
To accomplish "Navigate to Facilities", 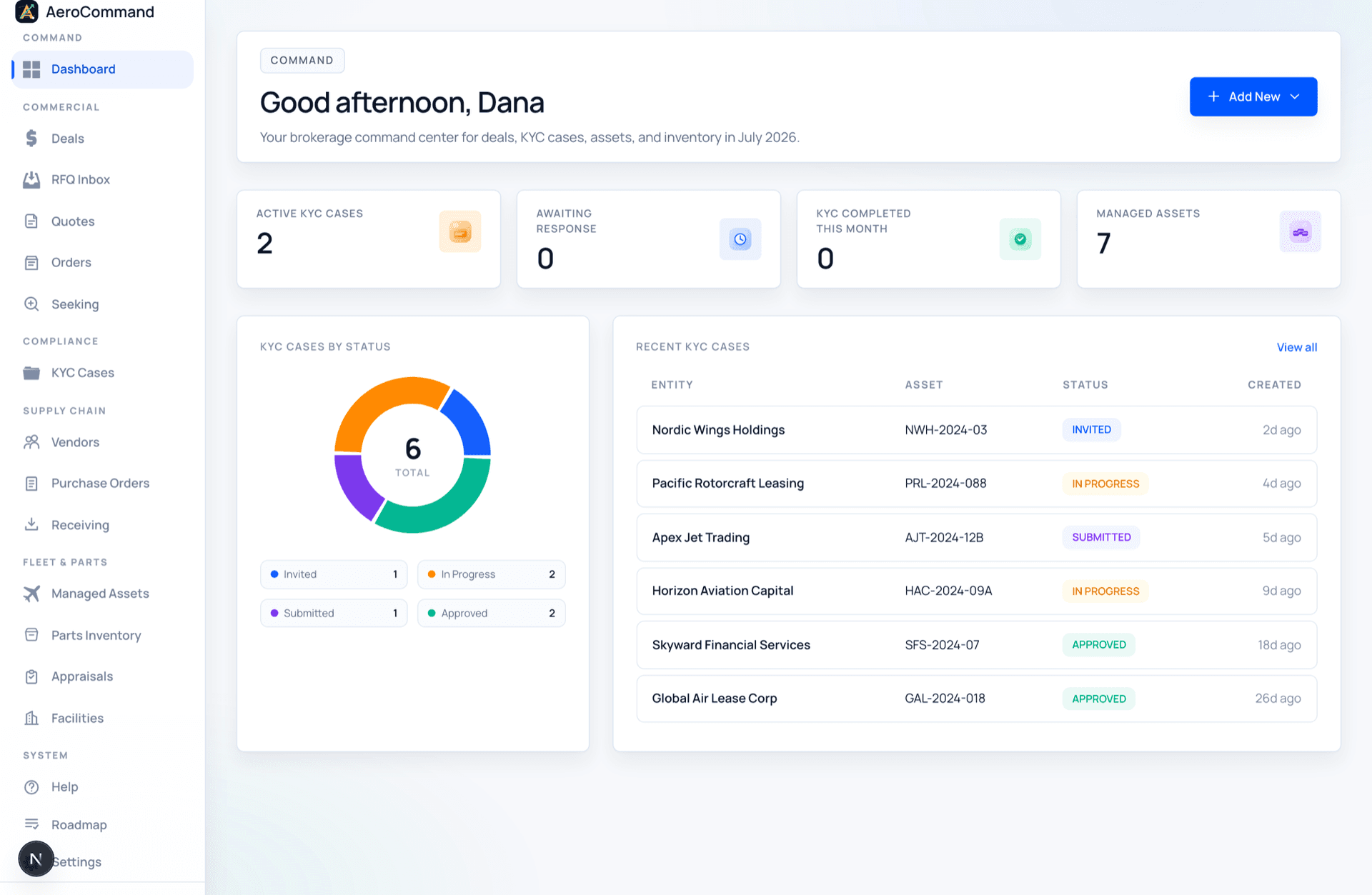I will [x=103, y=718].
